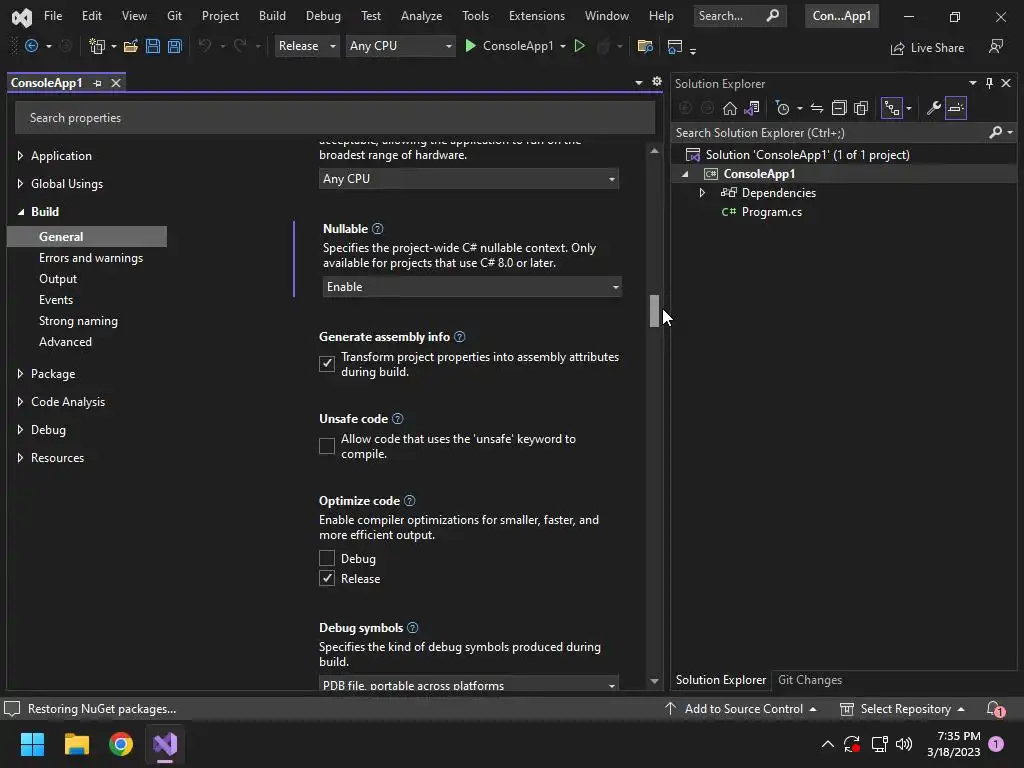This screenshot has width=1024, height=768.
Task: Expand the Application properties section
Action: (x=20, y=155)
